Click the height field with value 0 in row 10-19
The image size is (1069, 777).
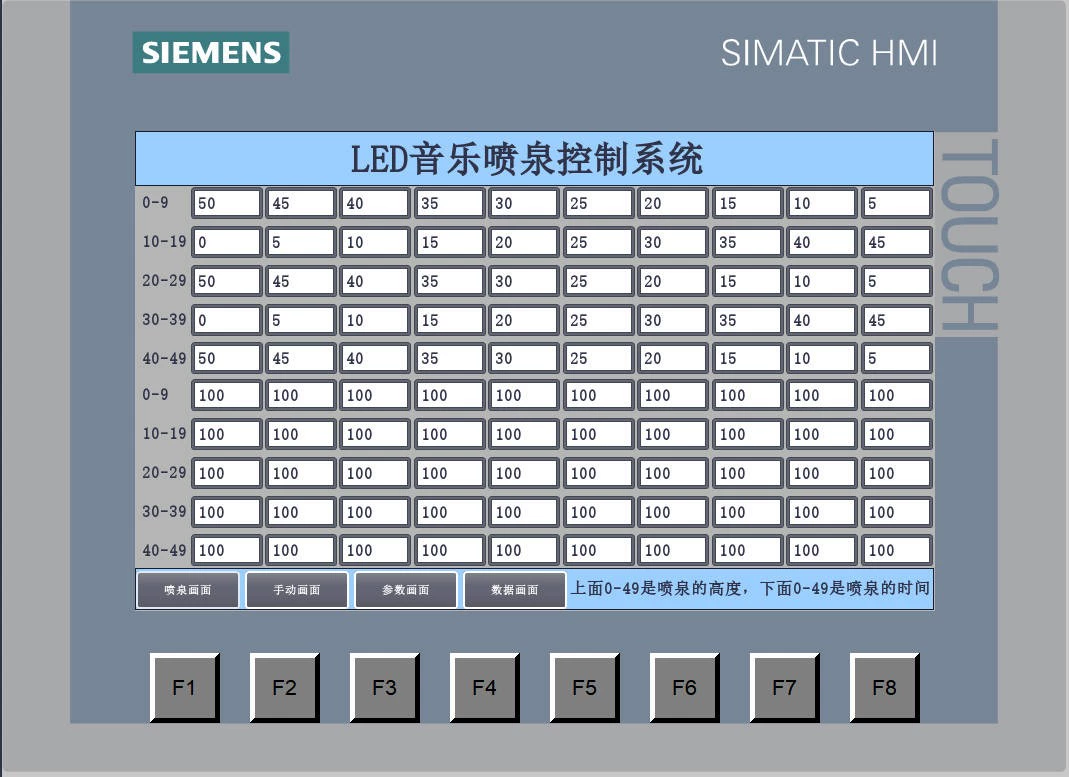point(226,241)
